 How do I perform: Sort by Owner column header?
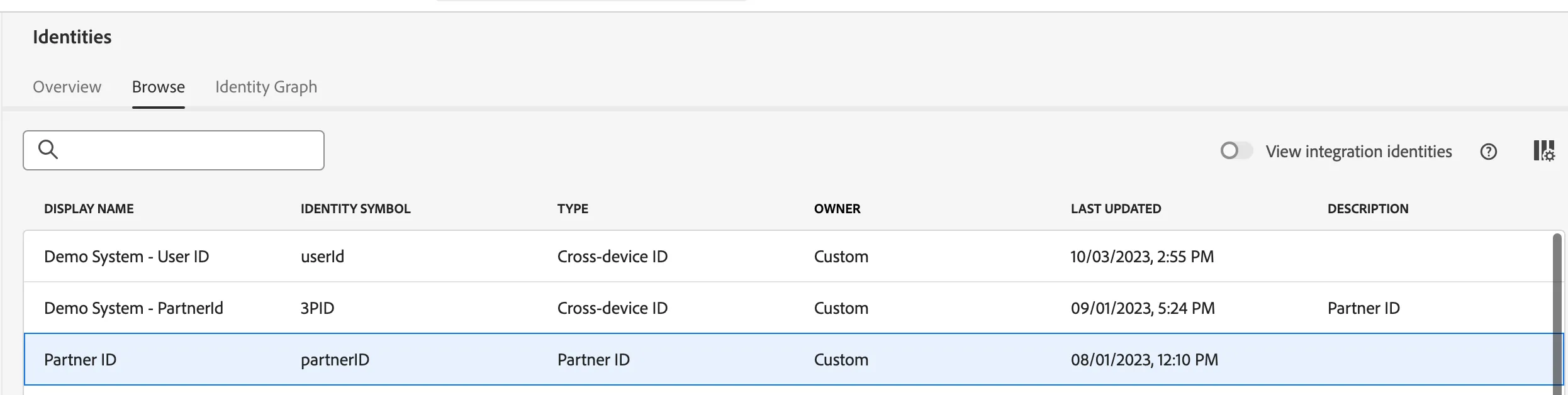click(837, 209)
